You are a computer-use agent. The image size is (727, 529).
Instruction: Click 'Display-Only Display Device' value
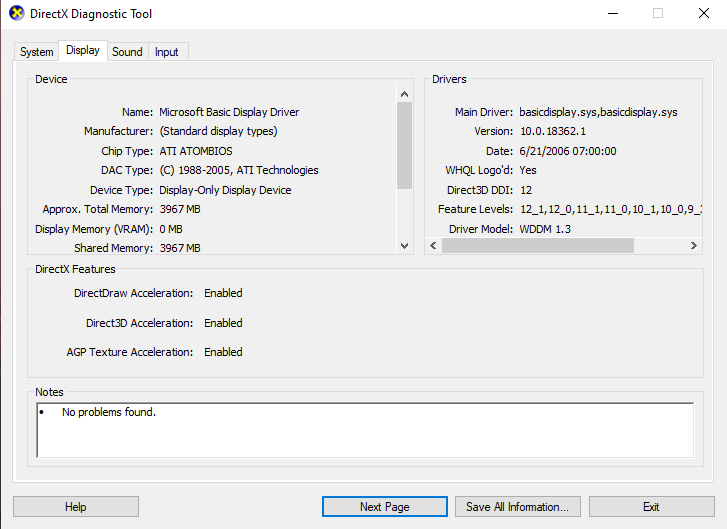(225, 190)
